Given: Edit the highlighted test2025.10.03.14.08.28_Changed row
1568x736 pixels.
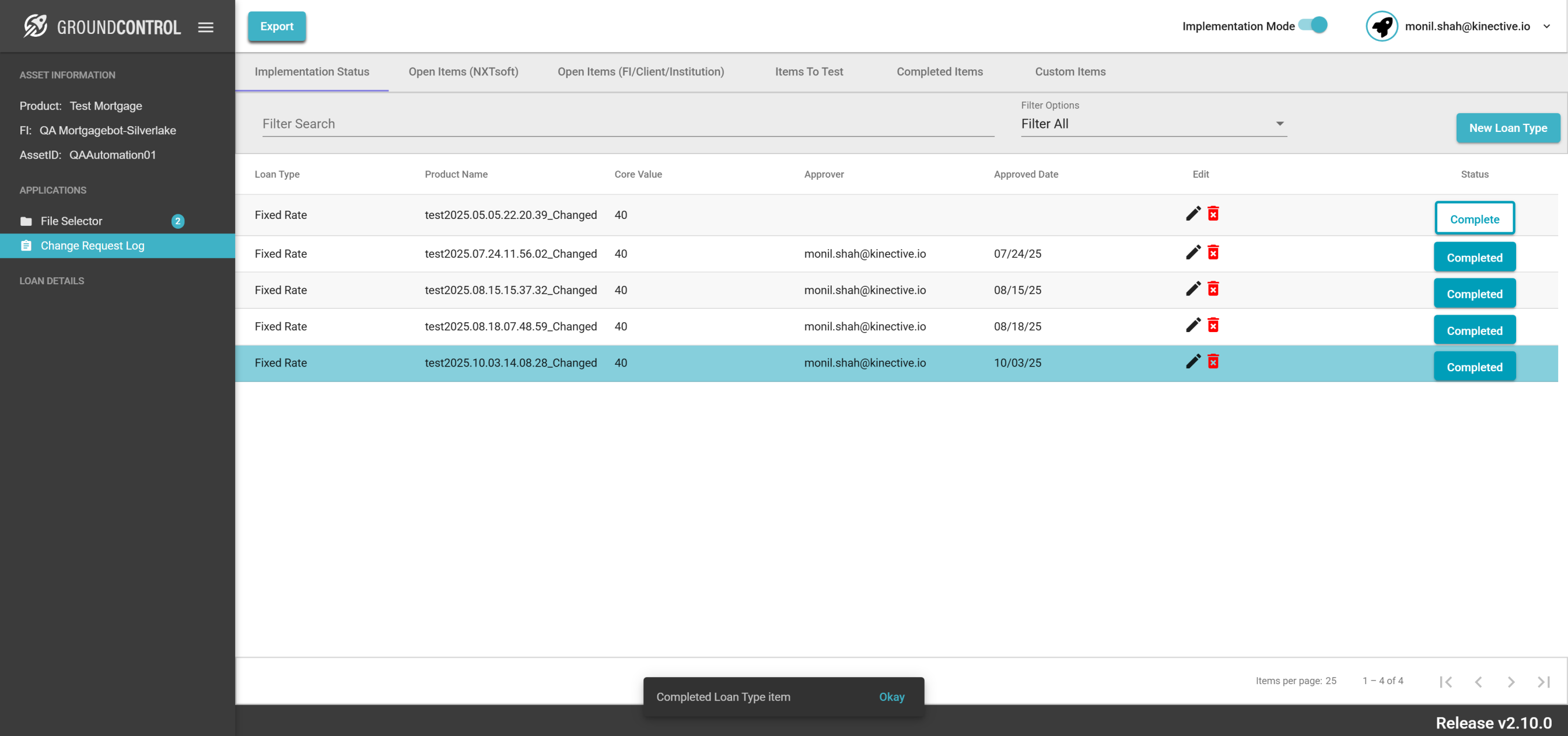Looking at the screenshot, I should (1193, 362).
